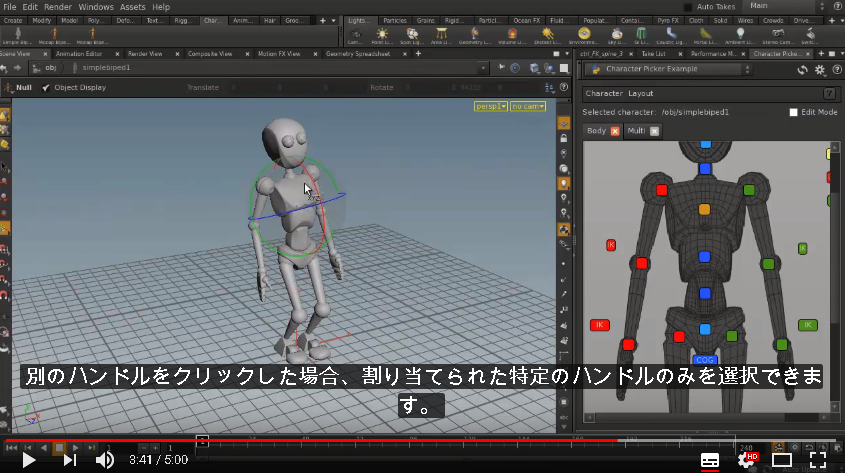Screen dimensions: 845x473
Task: Switch to theater mode icon
Action: [x=781, y=460]
